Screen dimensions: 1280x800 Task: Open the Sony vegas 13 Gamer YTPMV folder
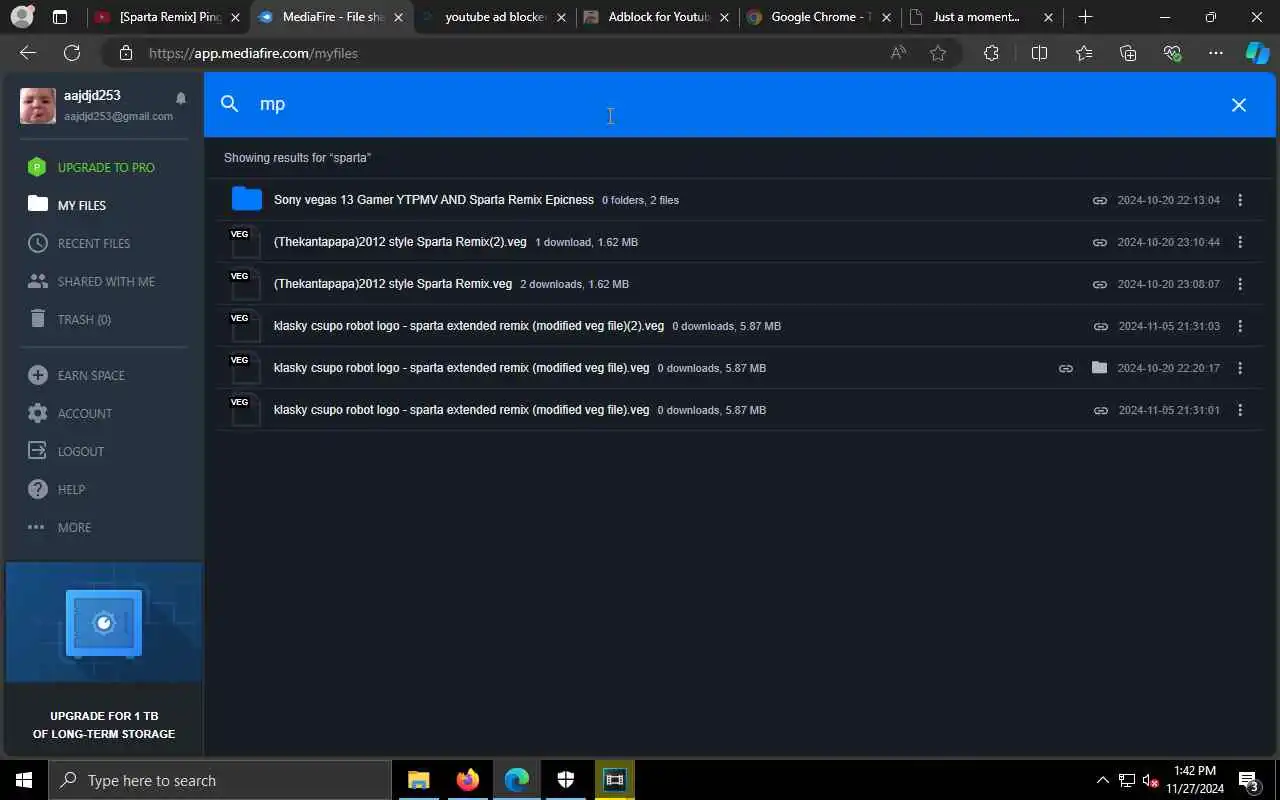coord(433,200)
